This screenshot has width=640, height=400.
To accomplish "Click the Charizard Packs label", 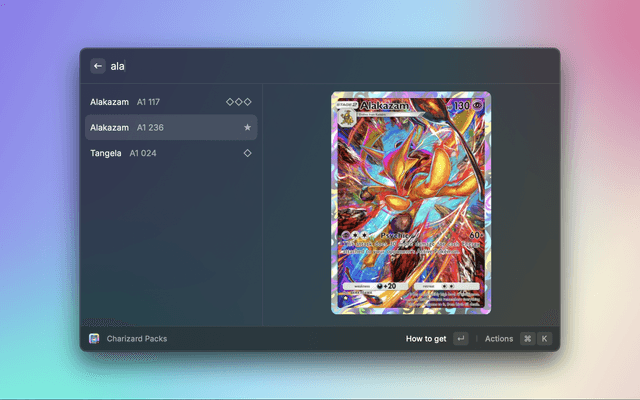I will 137,339.
